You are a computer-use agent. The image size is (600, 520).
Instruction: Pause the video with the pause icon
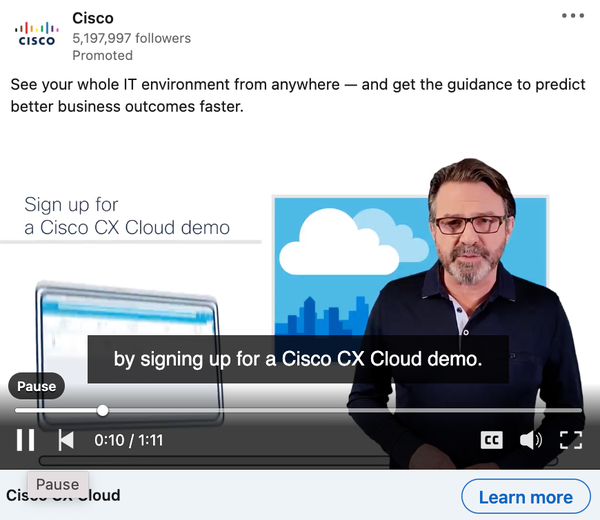pyautogui.click(x=25, y=440)
